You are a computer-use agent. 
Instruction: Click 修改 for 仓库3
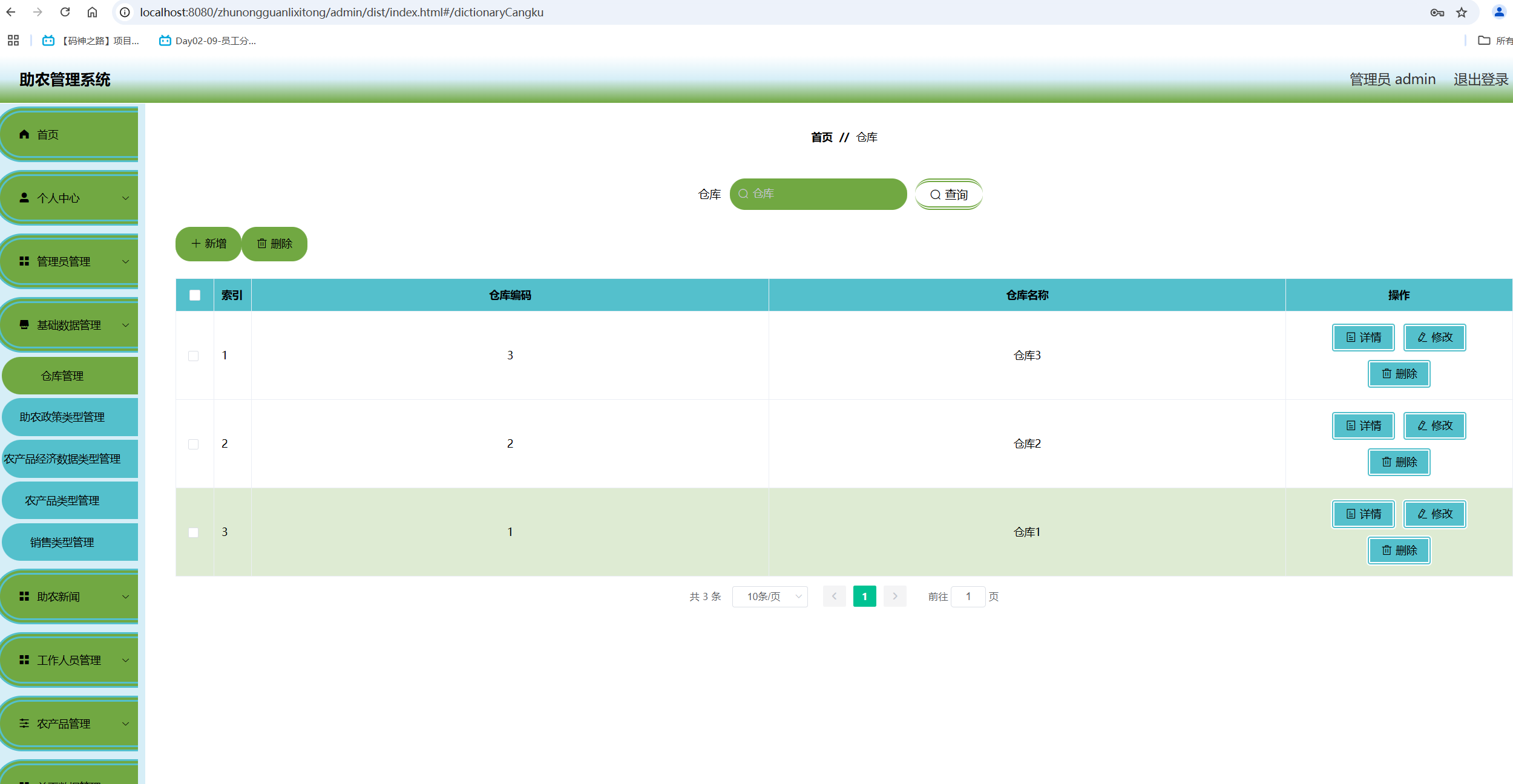[1435, 337]
